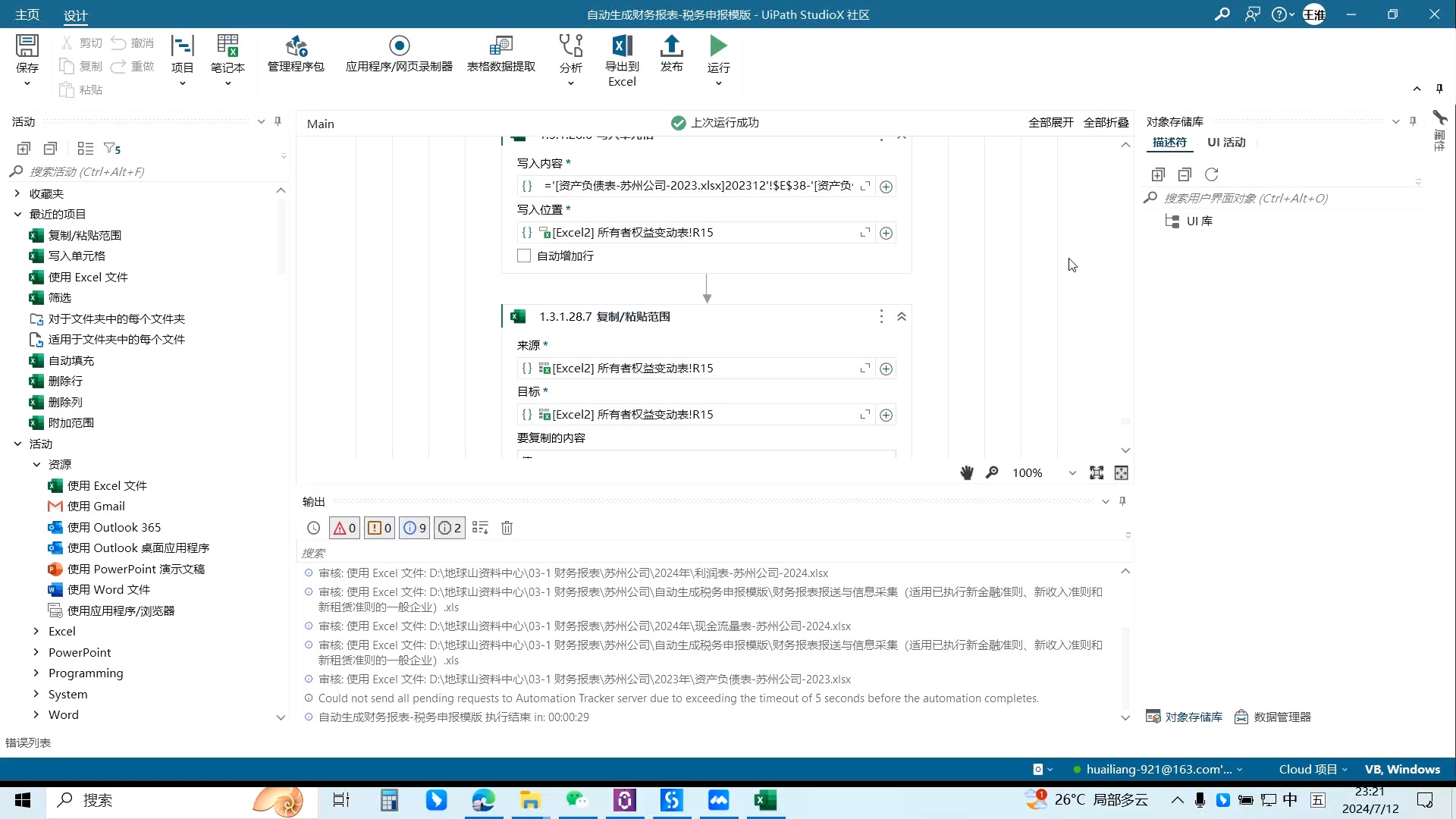
Task: Enable the pan hand tool
Action: pos(967,472)
